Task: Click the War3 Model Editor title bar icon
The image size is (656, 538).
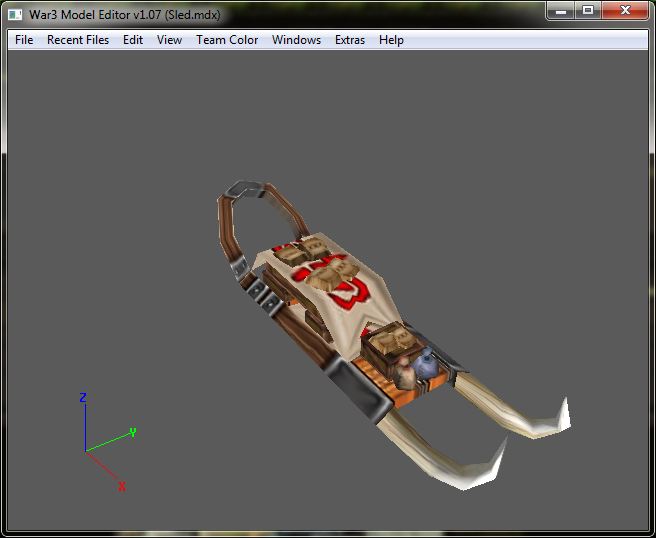Action: click(x=15, y=15)
